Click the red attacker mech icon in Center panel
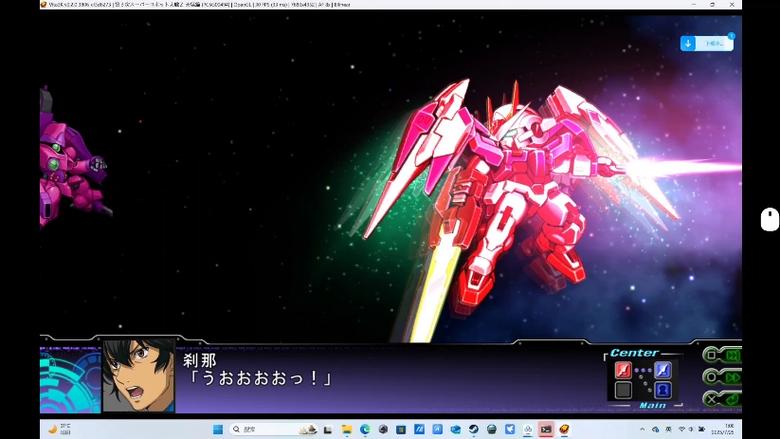The image size is (780, 439). click(x=623, y=370)
